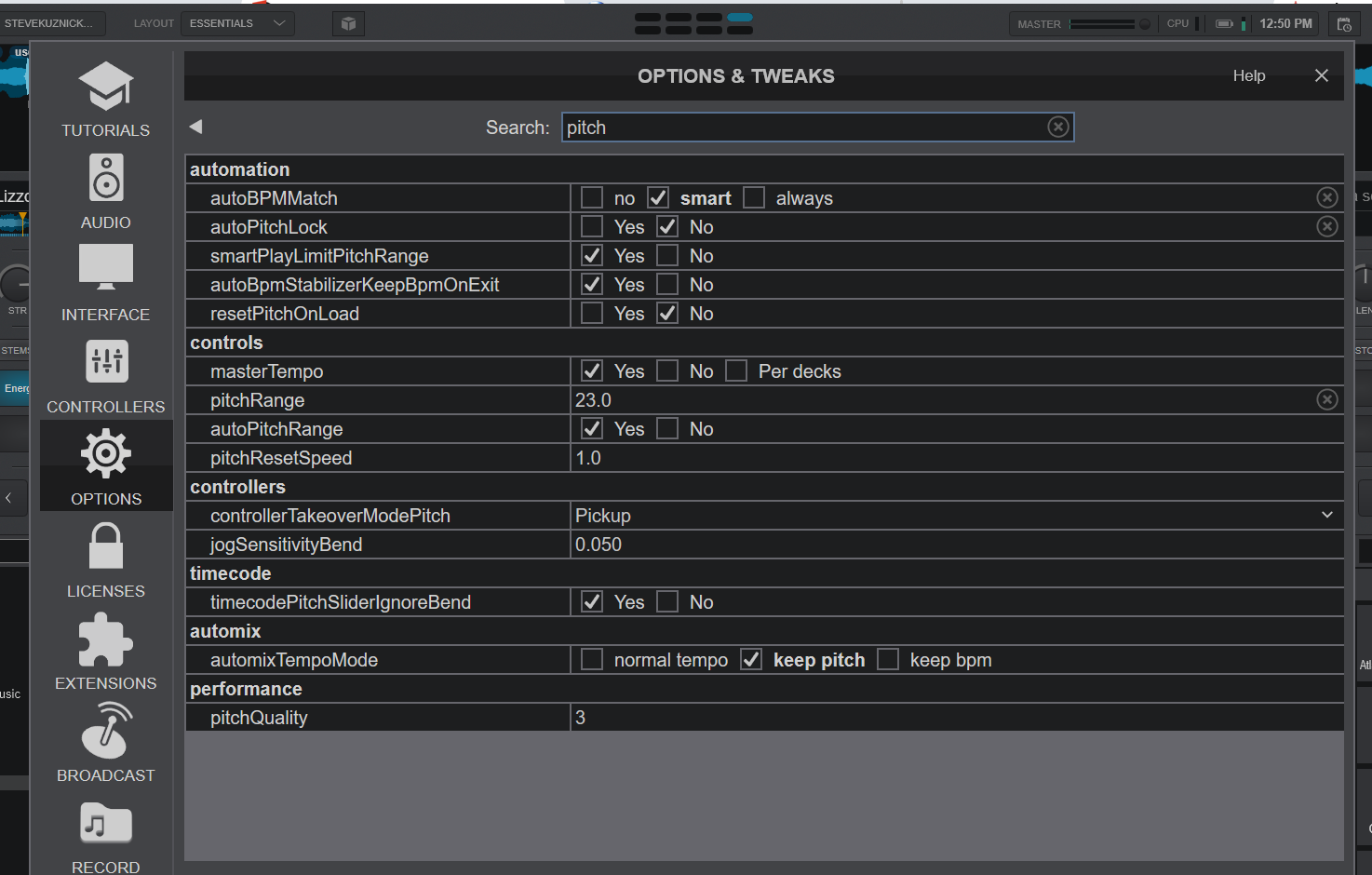This screenshot has width=1372, height=875.
Task: Open the Essentials layout dropdown
Action: click(x=237, y=23)
